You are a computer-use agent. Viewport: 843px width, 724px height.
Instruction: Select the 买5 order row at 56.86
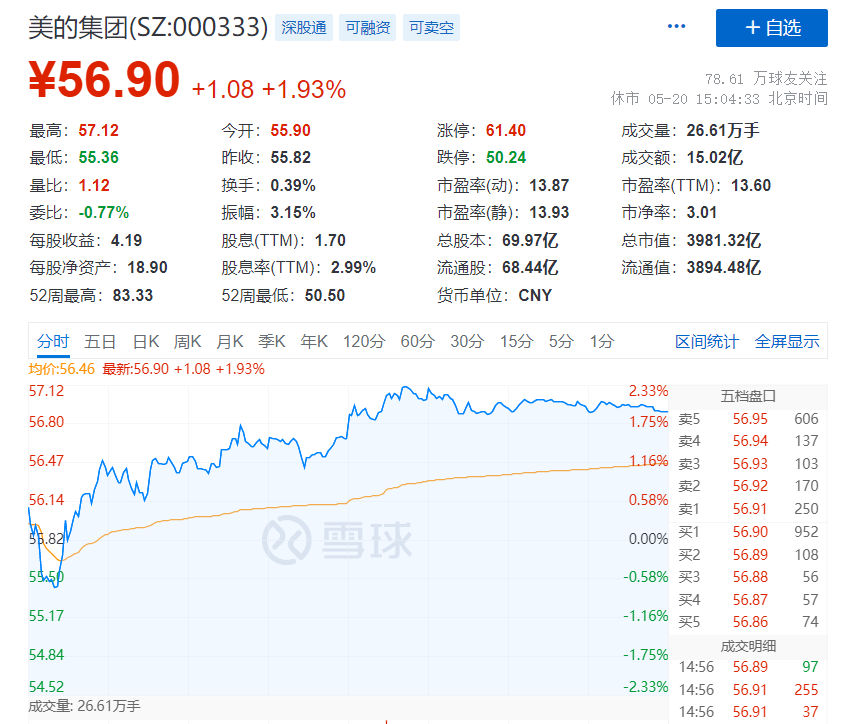pos(748,622)
